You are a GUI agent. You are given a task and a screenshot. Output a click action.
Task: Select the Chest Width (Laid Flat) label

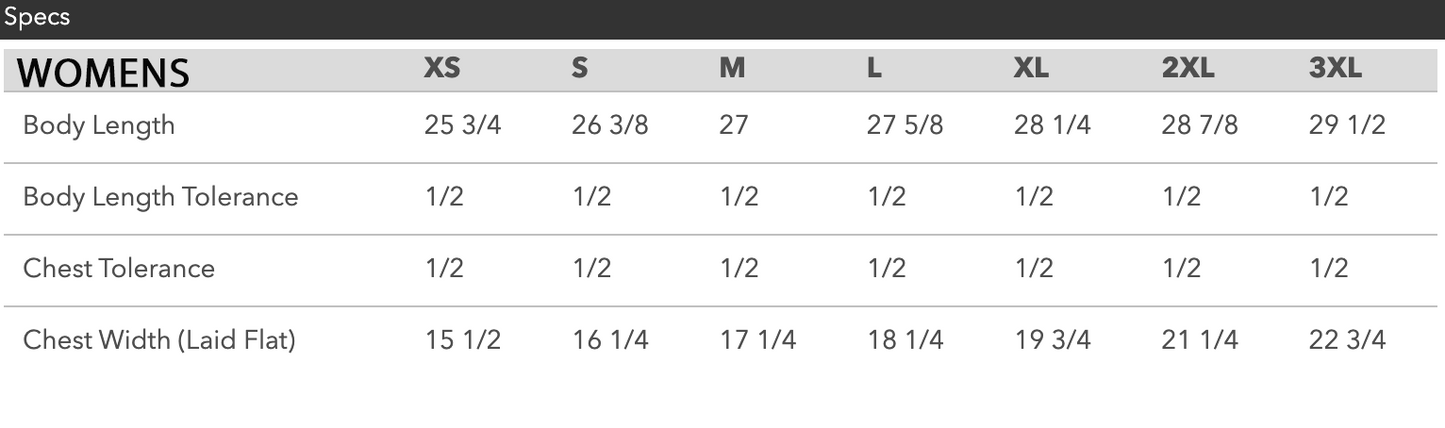click(159, 340)
